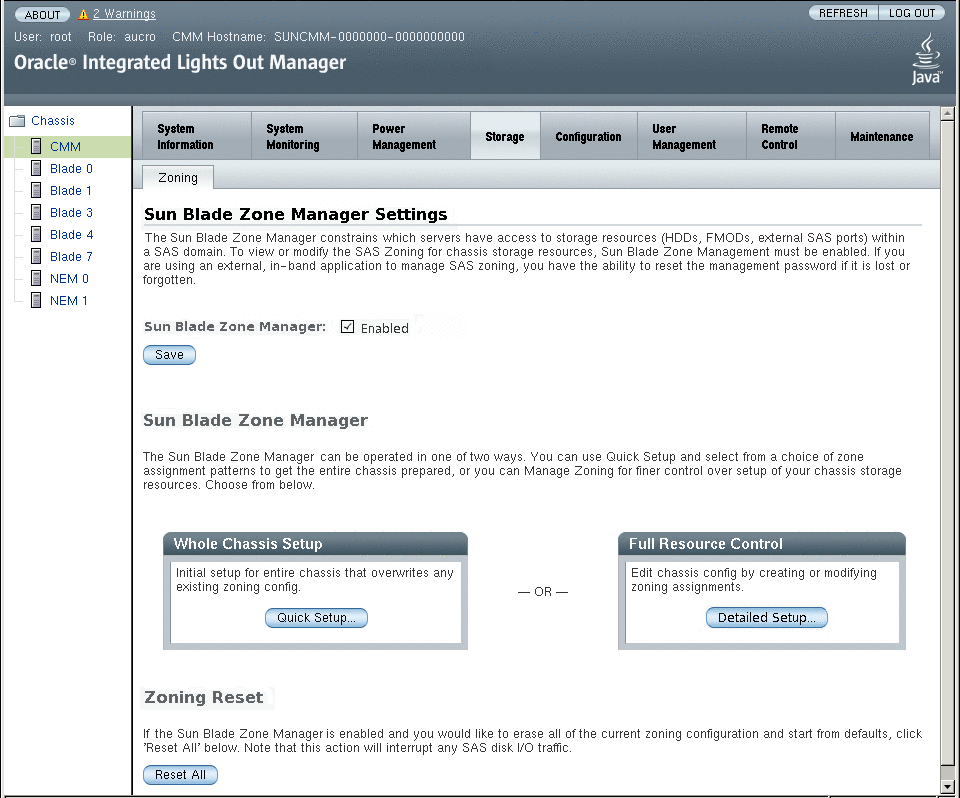Click the NEM 0 module icon
960x798 pixels.
[x=36, y=279]
